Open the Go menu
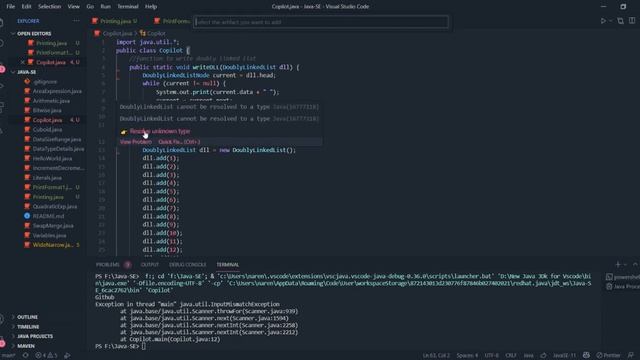 pos(90,7)
